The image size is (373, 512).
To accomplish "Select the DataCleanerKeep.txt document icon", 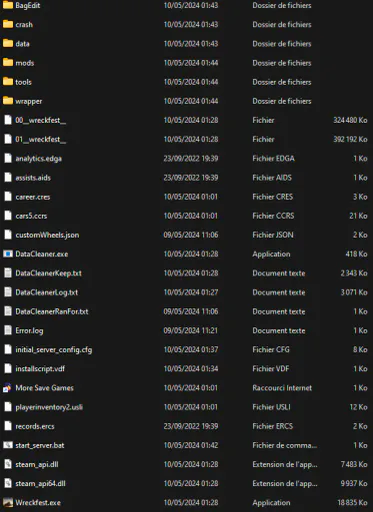I will click(x=8, y=273).
